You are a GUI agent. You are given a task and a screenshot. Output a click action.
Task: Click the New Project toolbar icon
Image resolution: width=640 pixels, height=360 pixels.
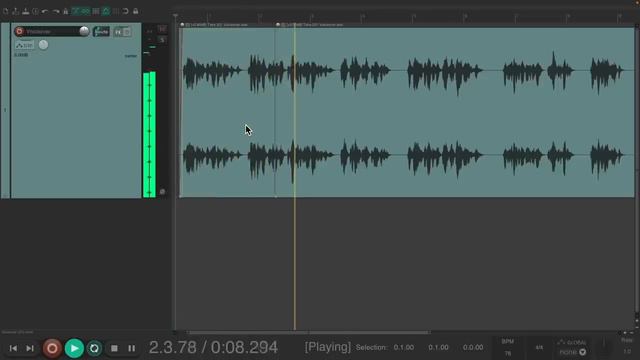5,11
